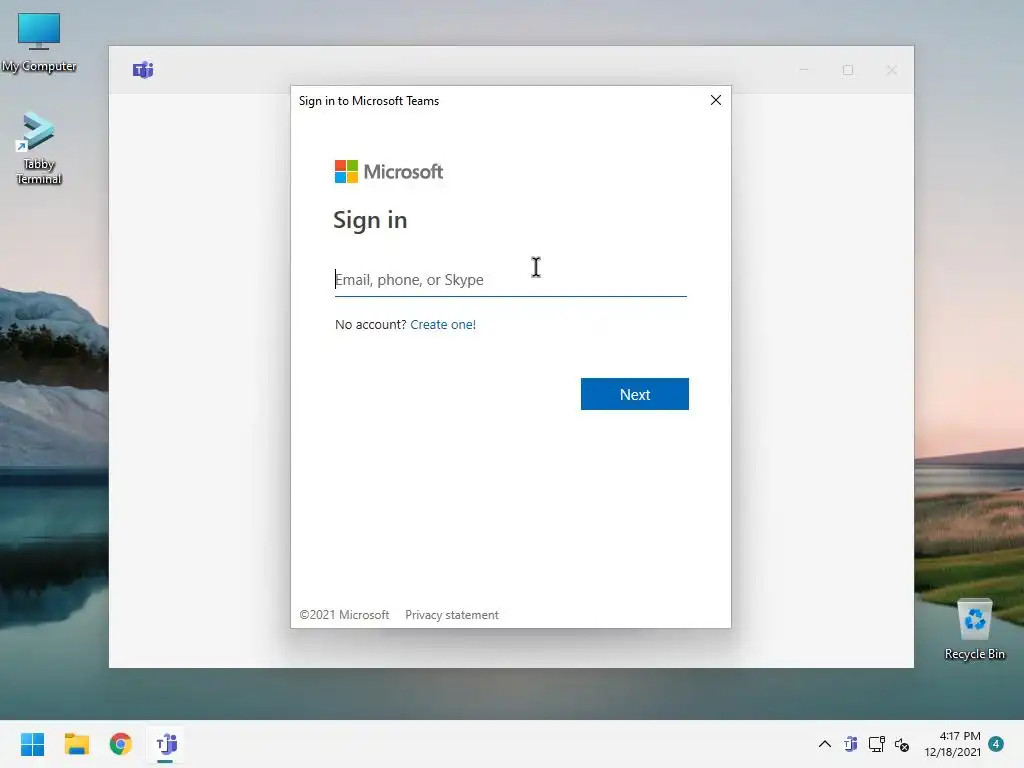Maximize the Teams background window

pos(848,70)
